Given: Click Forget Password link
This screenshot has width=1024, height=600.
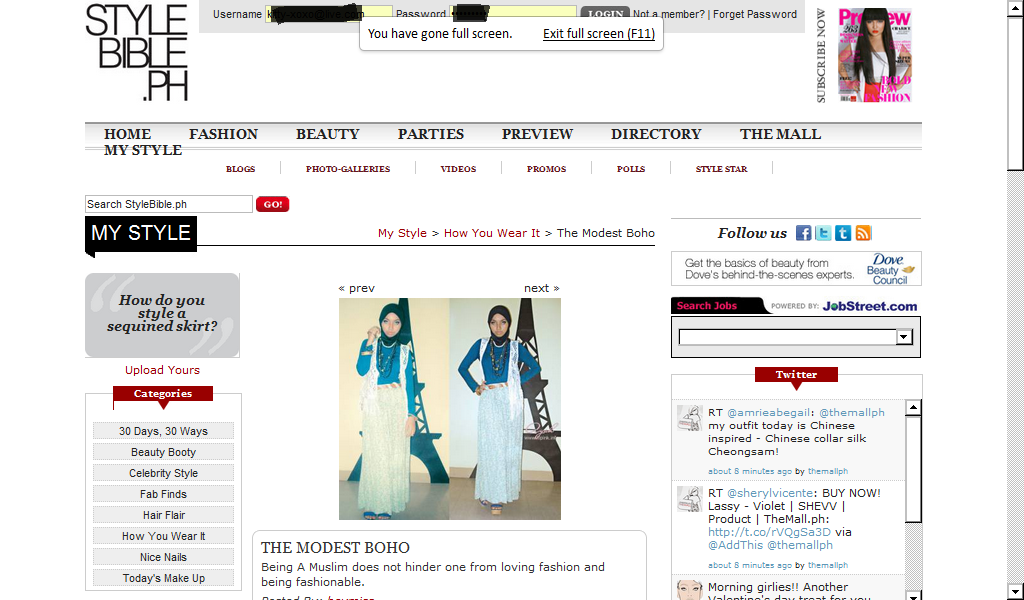Looking at the screenshot, I should (755, 14).
